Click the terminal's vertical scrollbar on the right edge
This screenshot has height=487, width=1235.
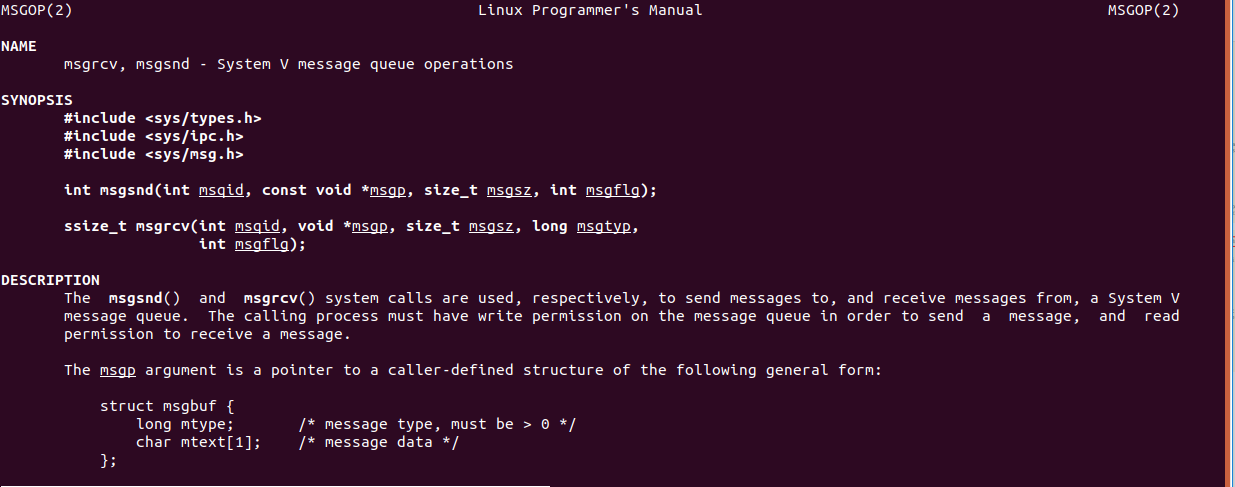(1229, 240)
